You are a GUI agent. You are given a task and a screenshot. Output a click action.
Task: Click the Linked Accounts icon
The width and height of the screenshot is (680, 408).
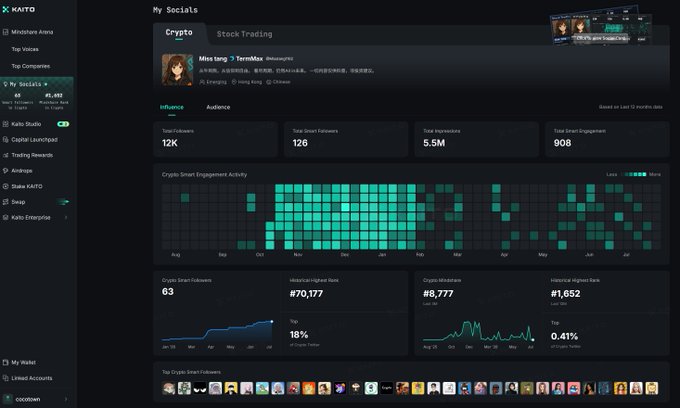[x=6, y=378]
